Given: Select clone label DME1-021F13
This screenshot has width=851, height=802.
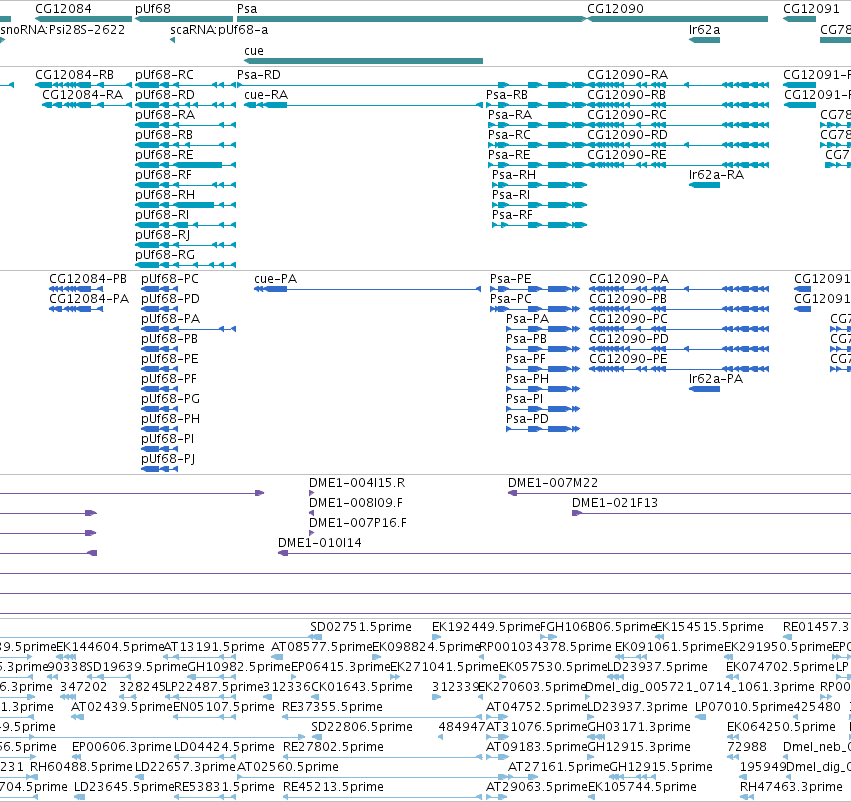Looking at the screenshot, I should point(615,502).
